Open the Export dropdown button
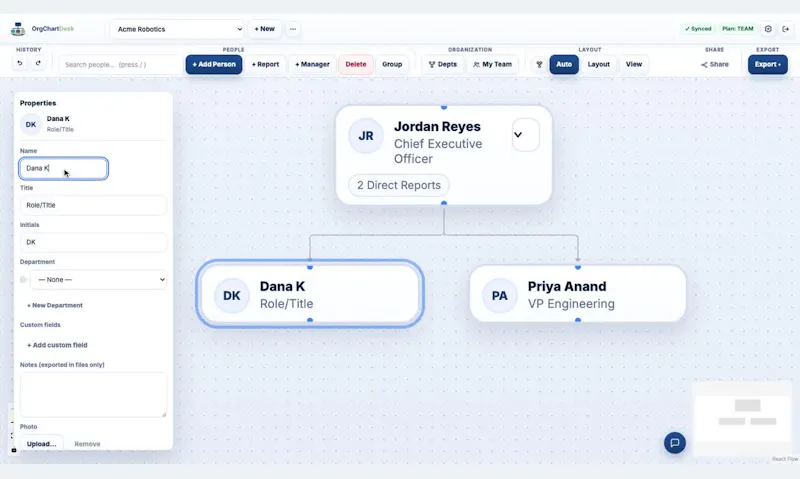800x479 pixels. (x=767, y=64)
